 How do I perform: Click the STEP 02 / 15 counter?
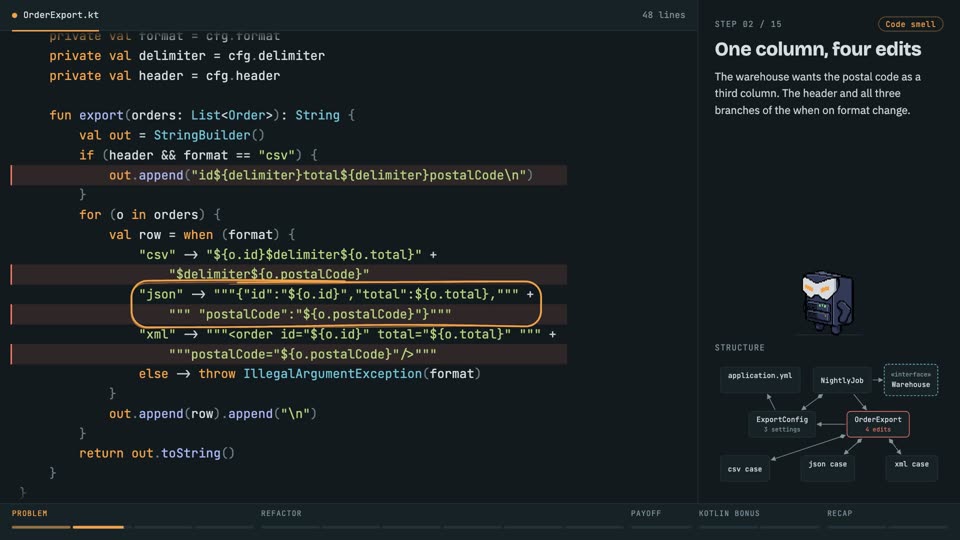[748, 24]
